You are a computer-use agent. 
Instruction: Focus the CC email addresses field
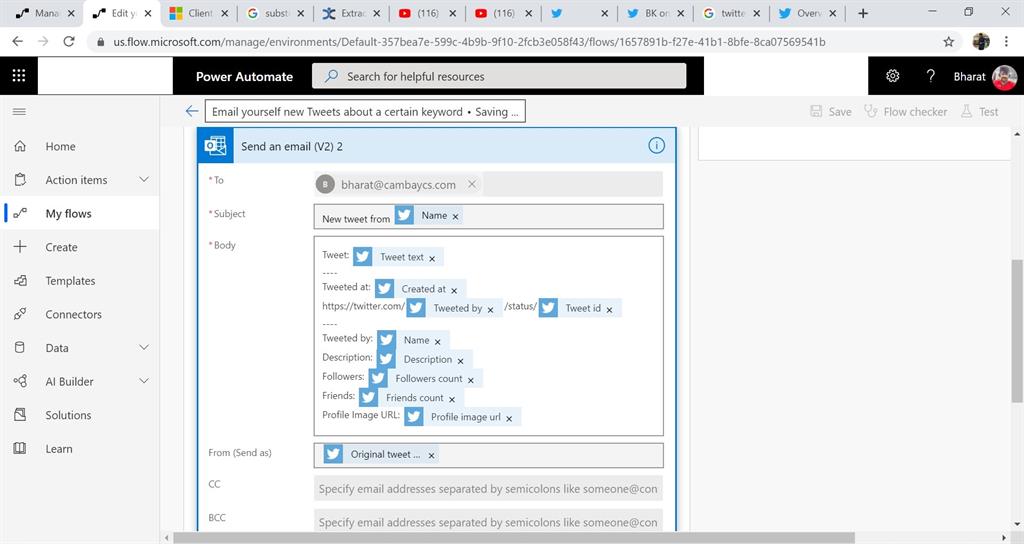click(x=488, y=488)
